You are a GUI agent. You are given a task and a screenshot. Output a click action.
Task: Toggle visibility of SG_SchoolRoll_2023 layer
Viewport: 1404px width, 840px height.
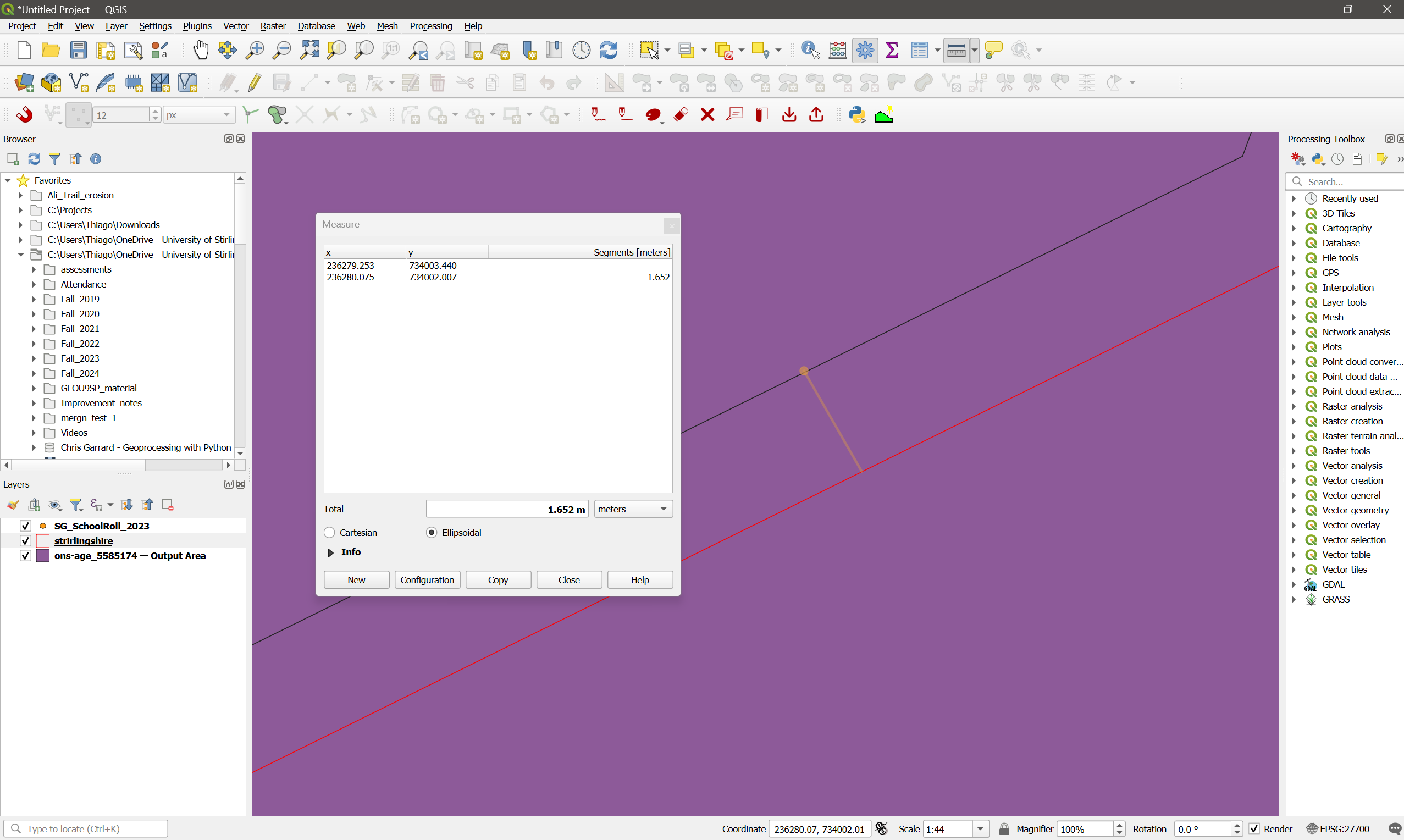coord(25,526)
